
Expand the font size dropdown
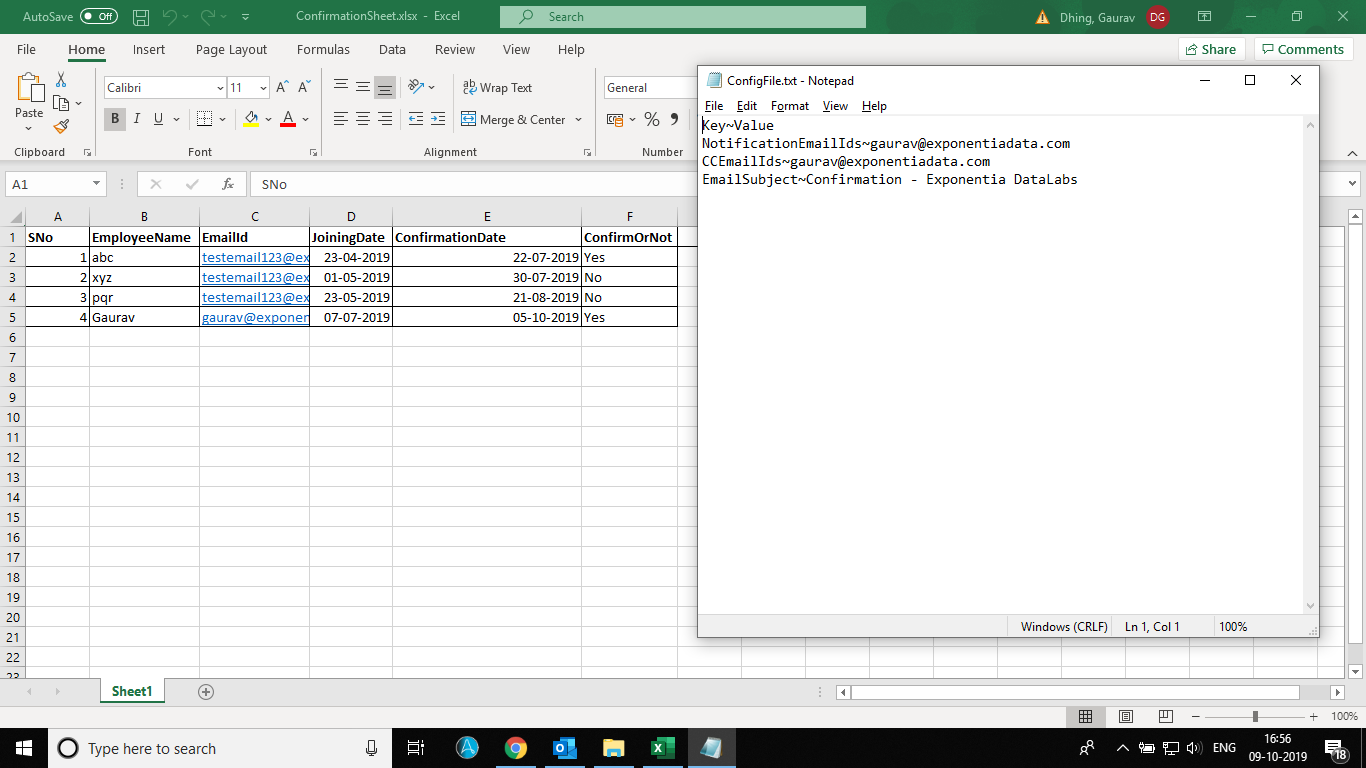point(263,88)
